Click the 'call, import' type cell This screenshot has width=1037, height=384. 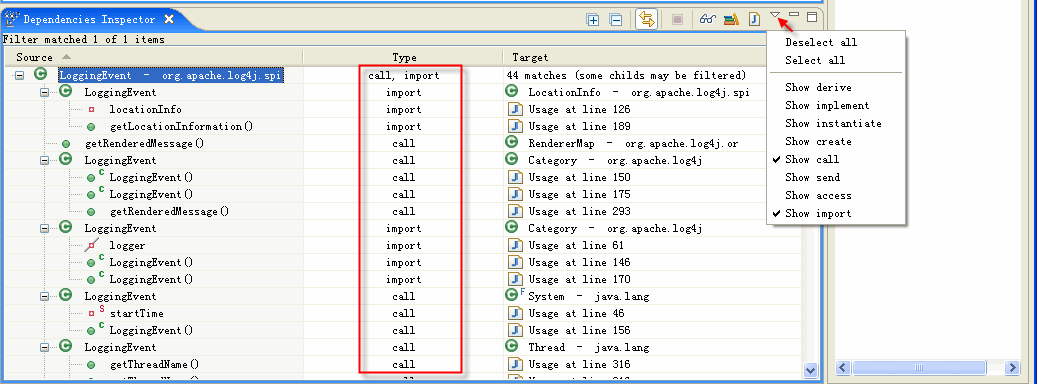(x=403, y=75)
